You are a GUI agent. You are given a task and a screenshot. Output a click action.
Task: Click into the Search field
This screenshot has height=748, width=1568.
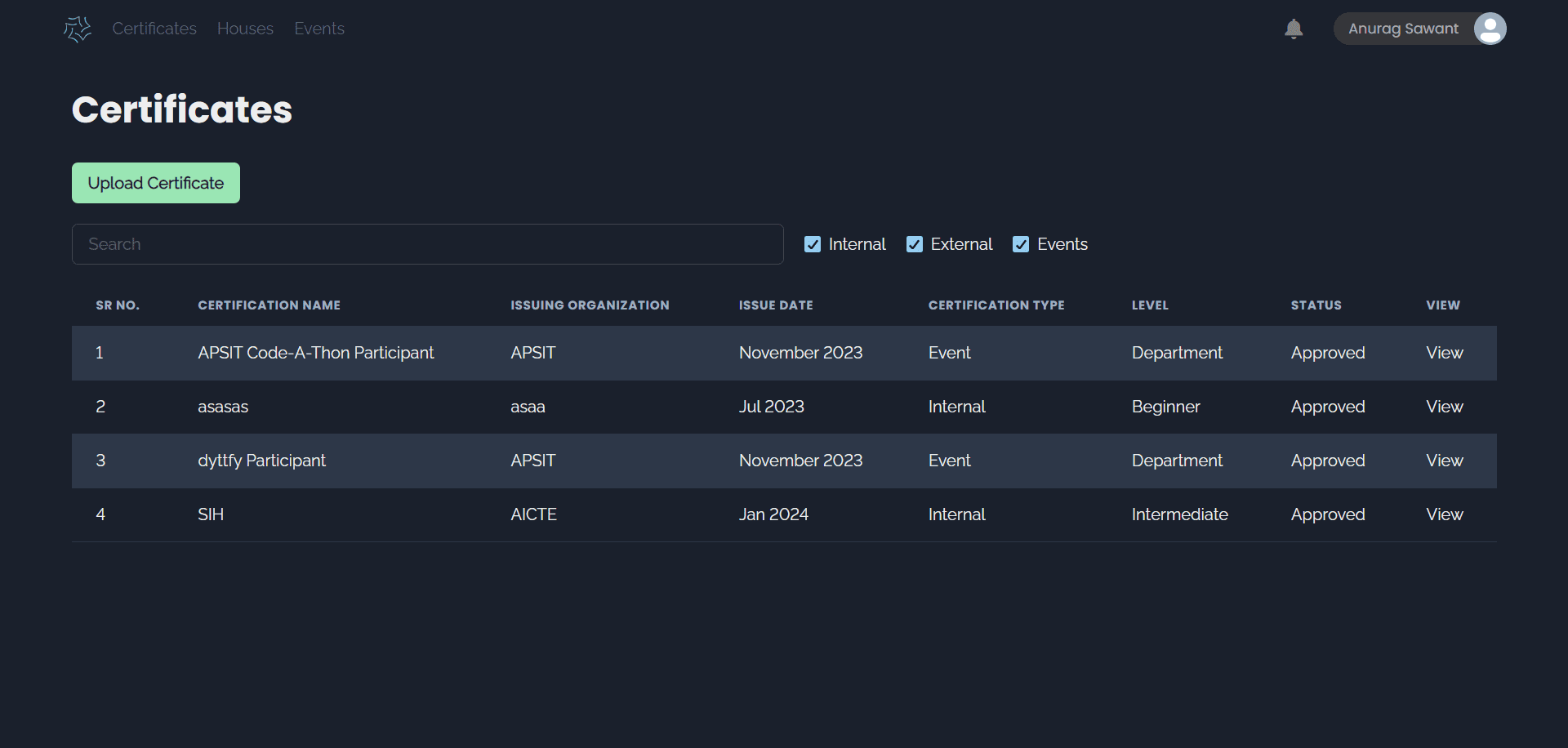tap(427, 243)
